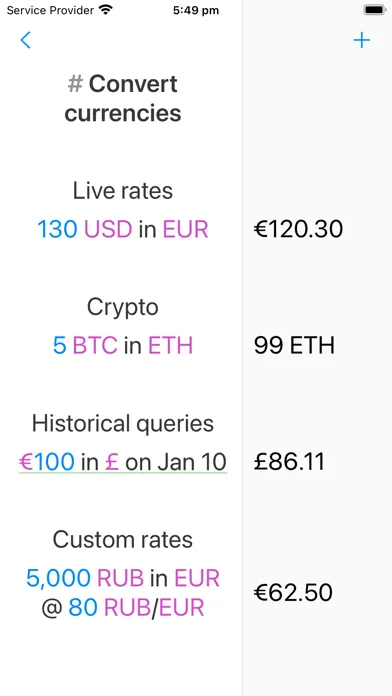The height and width of the screenshot is (696, 392).
Task: Tap the £86.11 result
Action: 289,462
